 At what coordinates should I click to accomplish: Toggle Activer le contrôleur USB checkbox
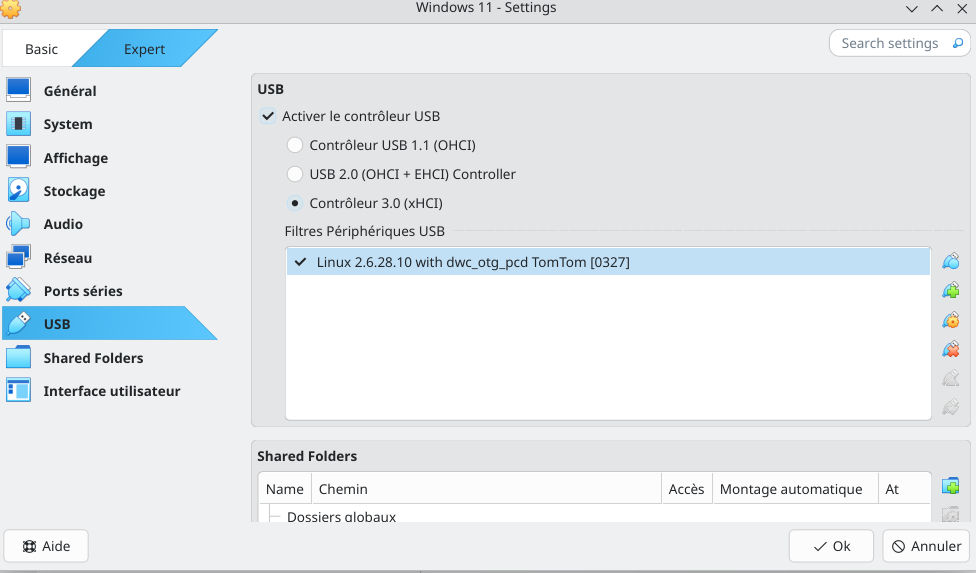coord(268,116)
